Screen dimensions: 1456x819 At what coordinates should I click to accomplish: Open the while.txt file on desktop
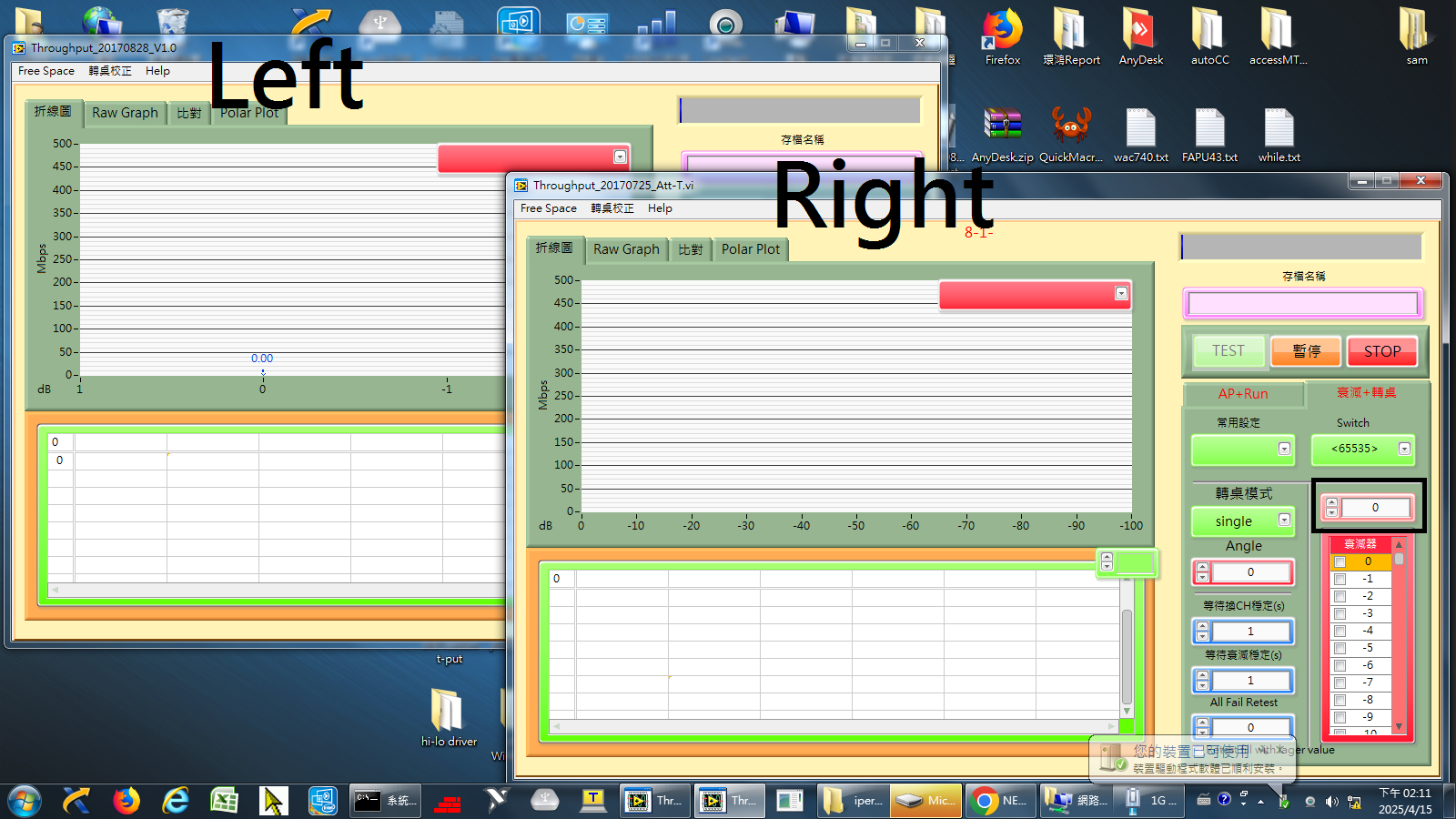pos(1279,127)
